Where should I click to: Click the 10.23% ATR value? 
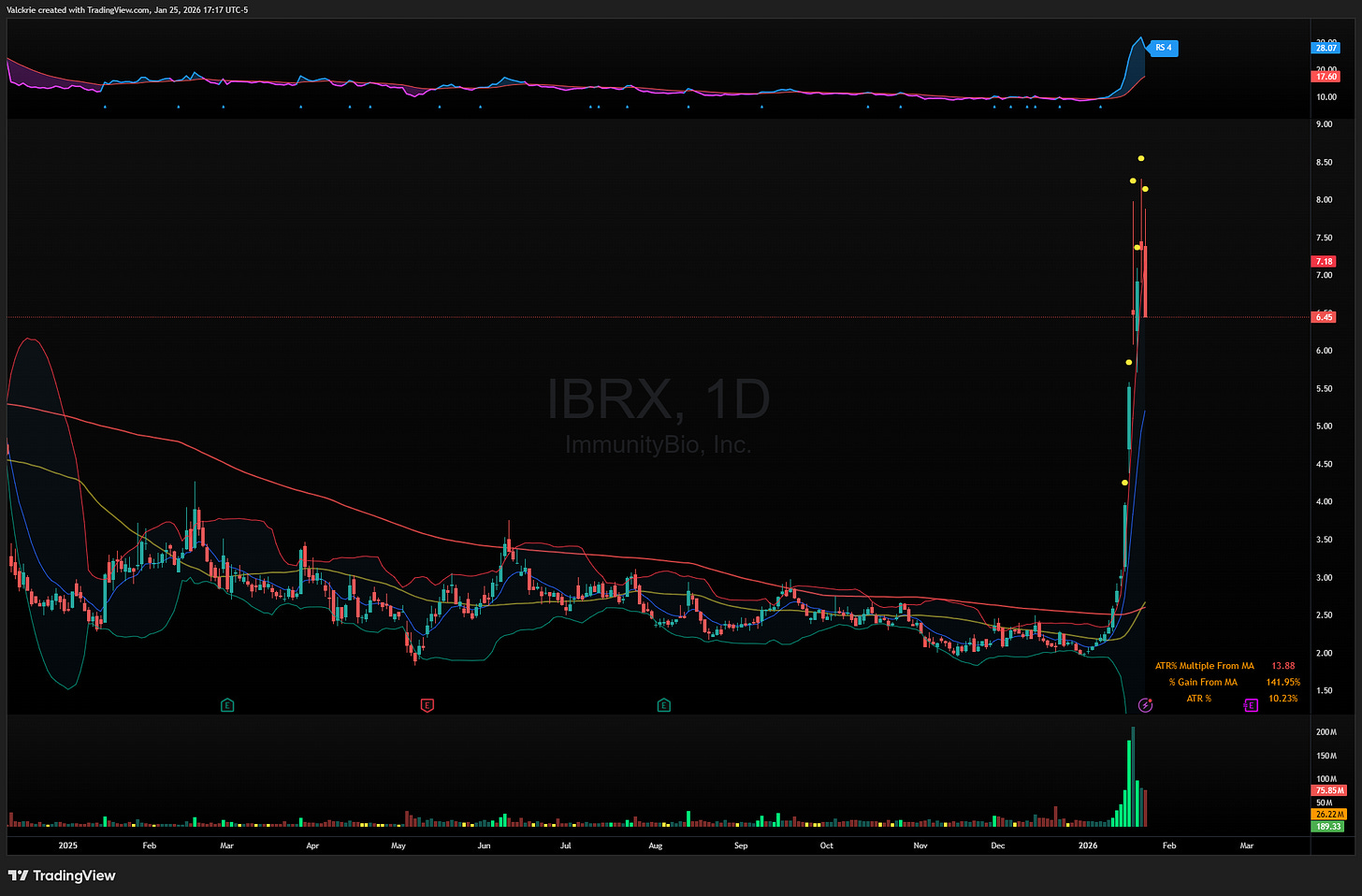pyautogui.click(x=1282, y=698)
